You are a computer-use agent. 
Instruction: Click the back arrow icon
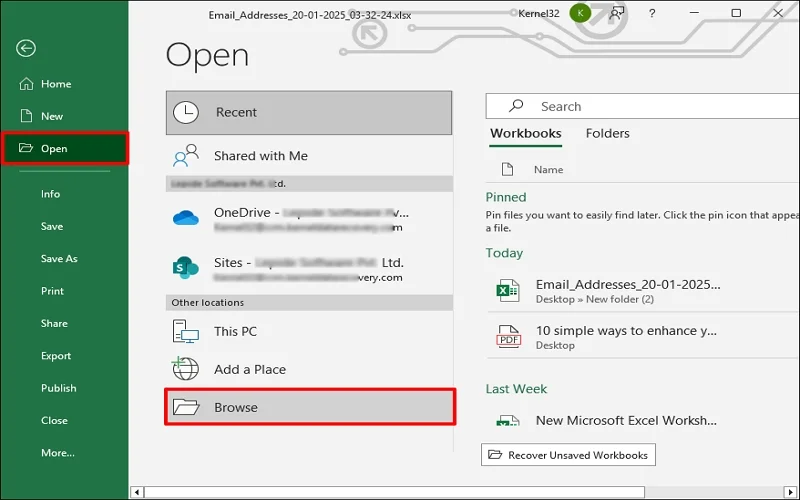tap(26, 48)
